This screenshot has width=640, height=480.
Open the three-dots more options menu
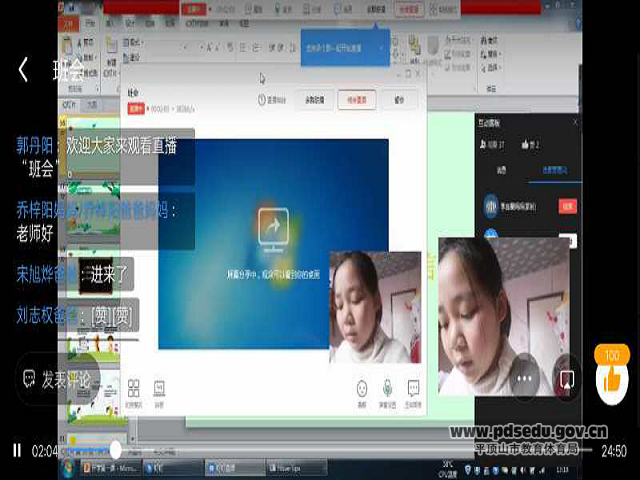tap(523, 380)
